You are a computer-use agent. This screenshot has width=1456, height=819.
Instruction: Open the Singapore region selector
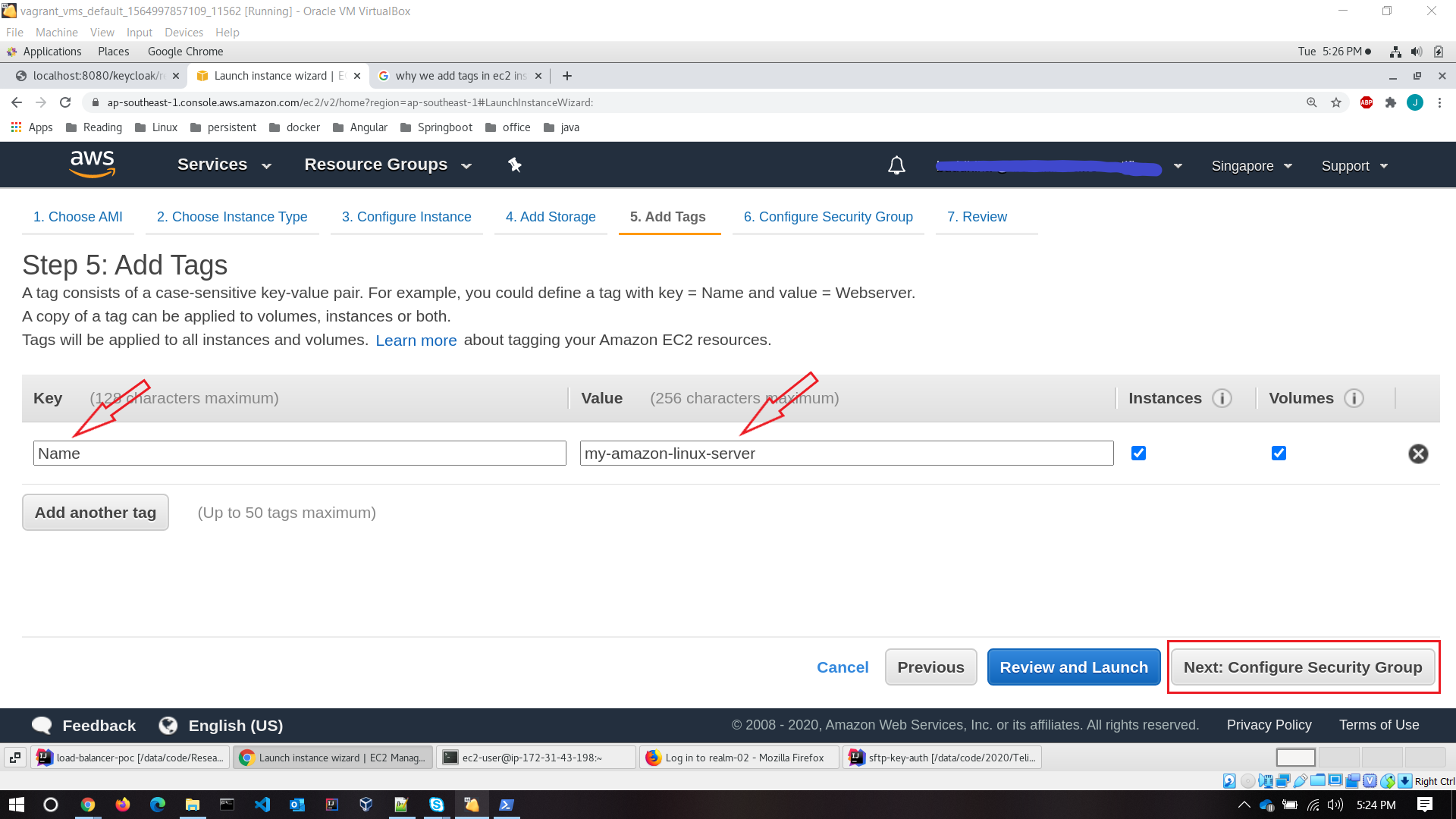1251,166
